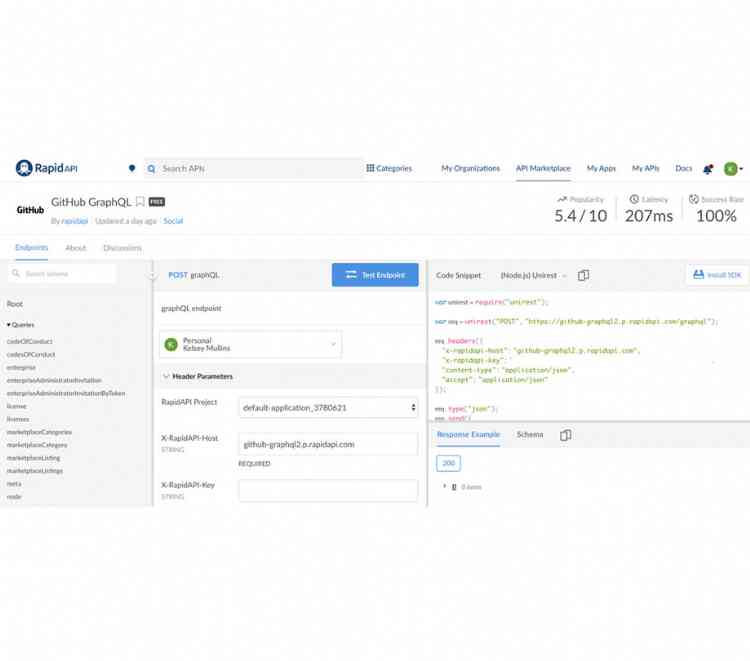This screenshot has width=750, height=661.
Task: Click the Popularity trend icon
Action: [562, 199]
